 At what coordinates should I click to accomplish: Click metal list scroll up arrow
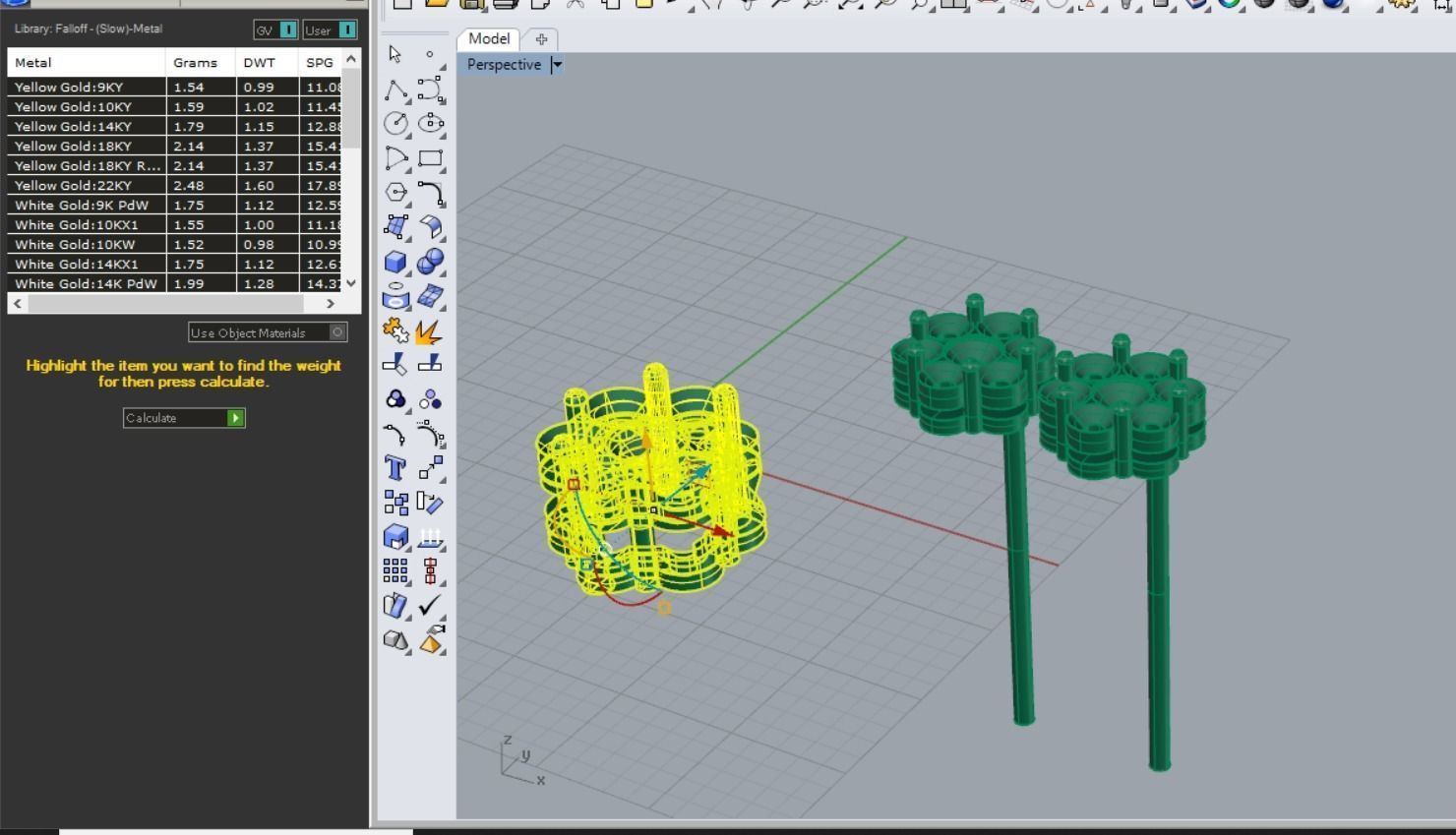pyautogui.click(x=351, y=59)
